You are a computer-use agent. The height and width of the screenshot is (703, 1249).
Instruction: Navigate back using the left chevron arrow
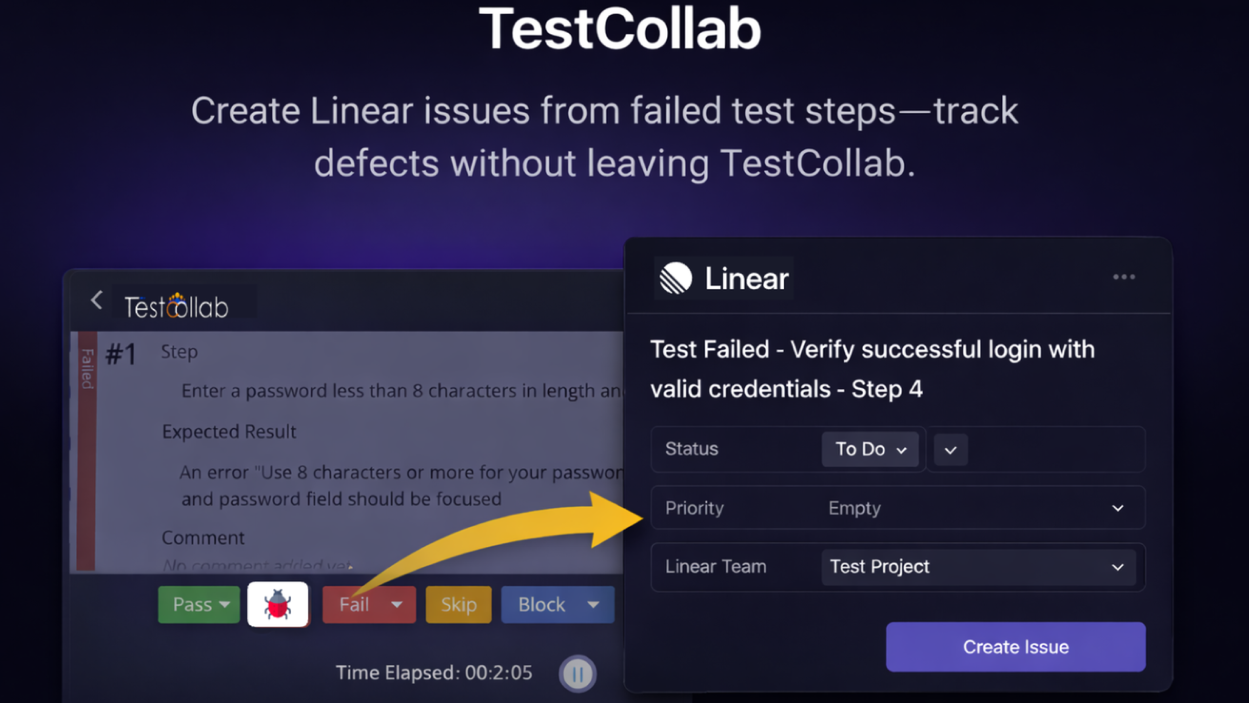coord(95,299)
